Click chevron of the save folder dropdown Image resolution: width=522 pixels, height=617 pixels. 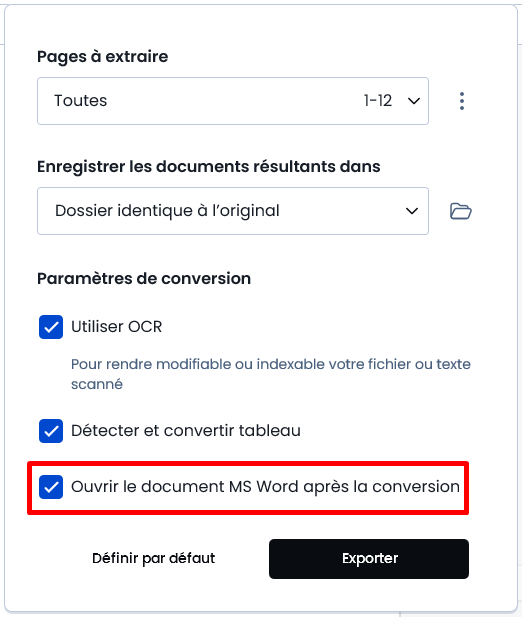[412, 211]
